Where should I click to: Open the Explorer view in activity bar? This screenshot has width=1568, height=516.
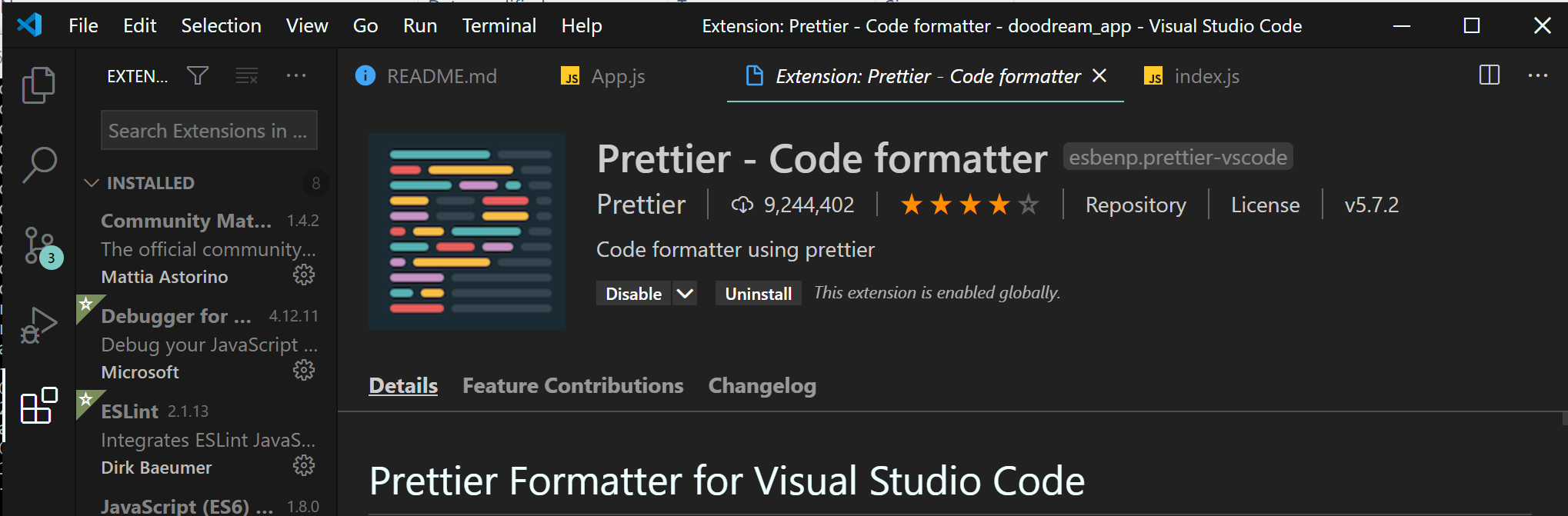pos(38,85)
